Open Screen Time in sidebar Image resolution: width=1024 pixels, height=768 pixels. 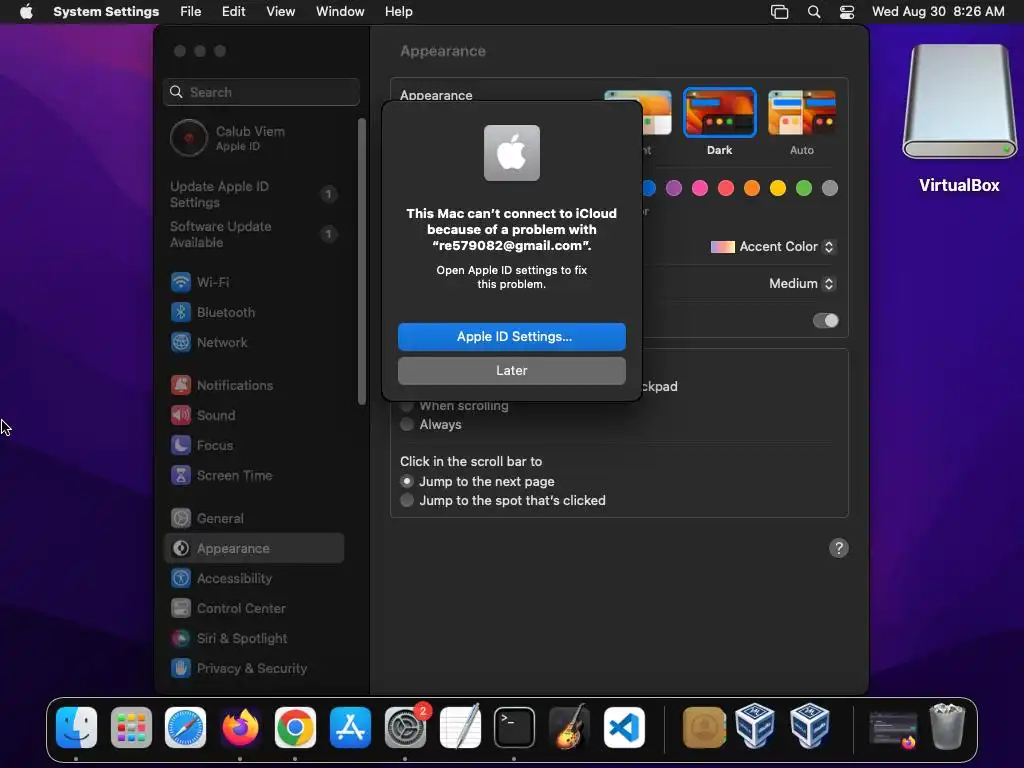(254, 475)
